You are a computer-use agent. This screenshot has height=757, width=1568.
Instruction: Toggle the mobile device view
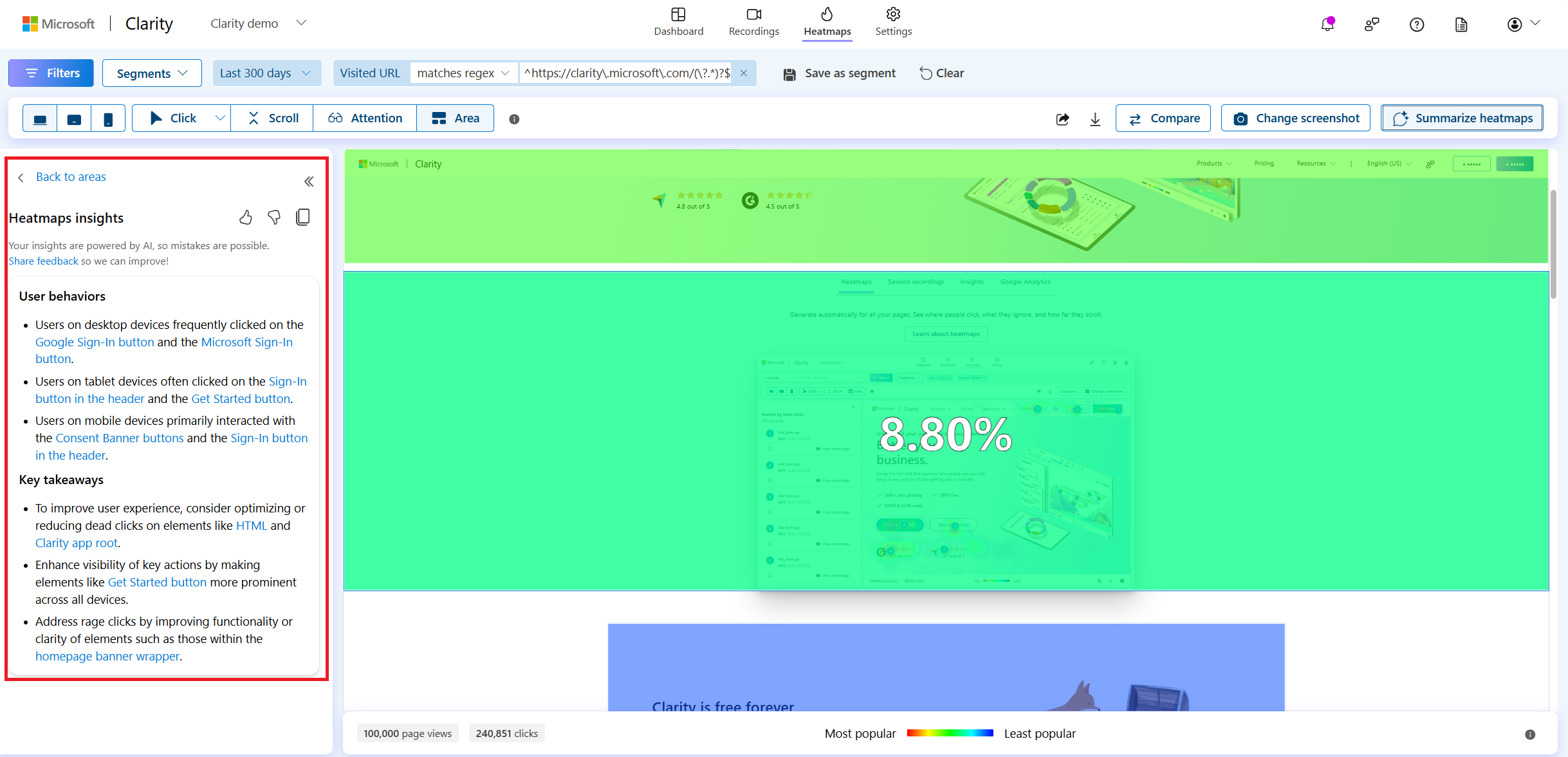click(107, 118)
